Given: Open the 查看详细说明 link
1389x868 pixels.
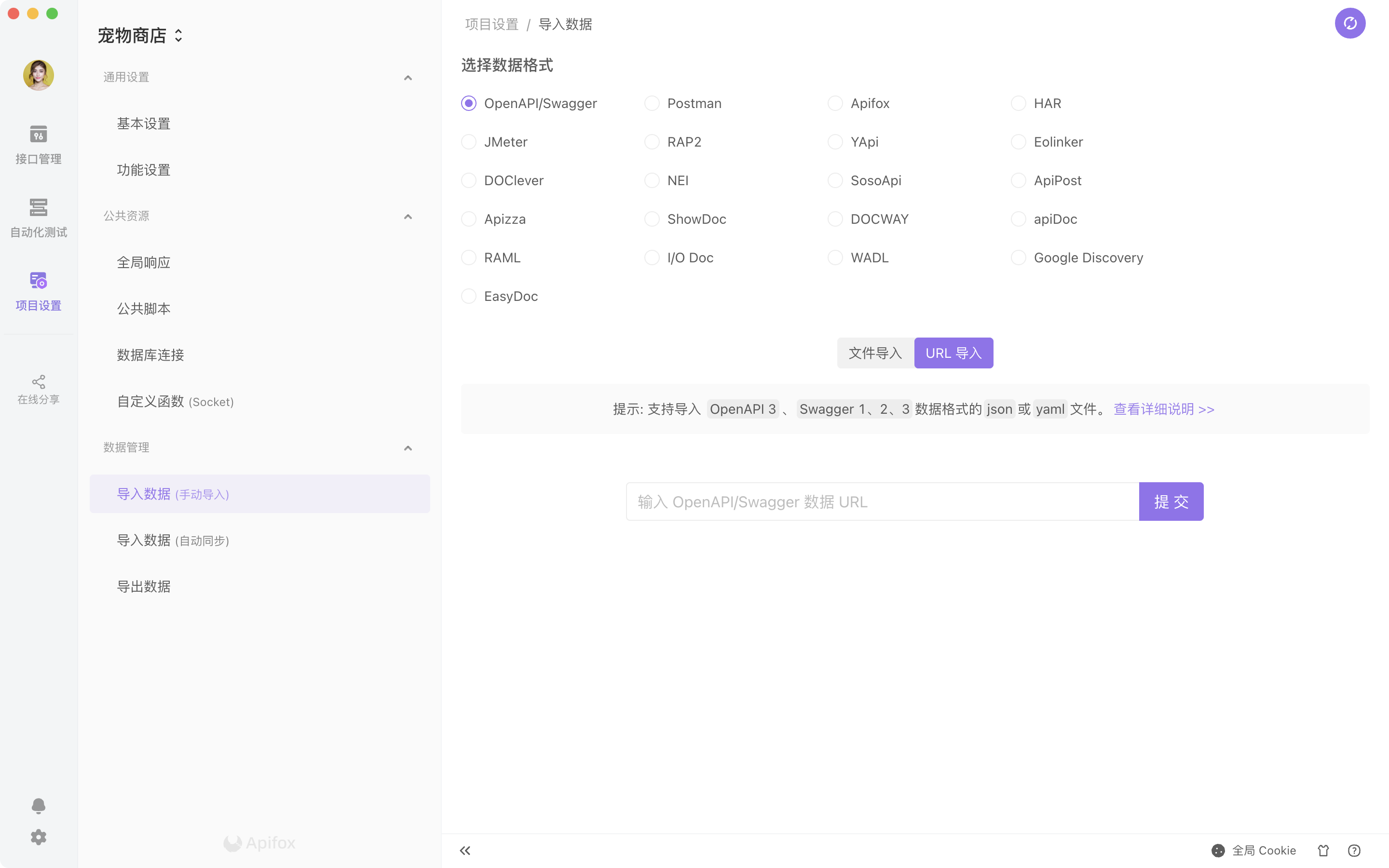Looking at the screenshot, I should (x=1163, y=409).
